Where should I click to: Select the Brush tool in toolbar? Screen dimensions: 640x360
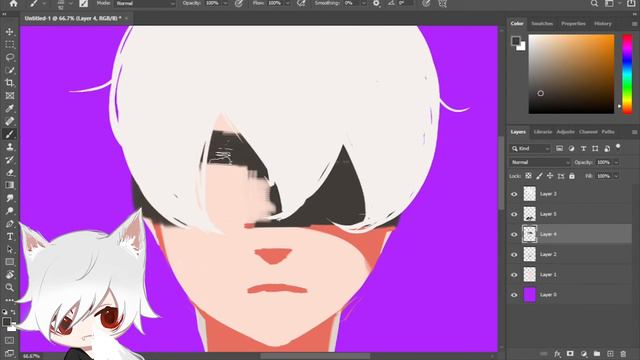coord(10,134)
